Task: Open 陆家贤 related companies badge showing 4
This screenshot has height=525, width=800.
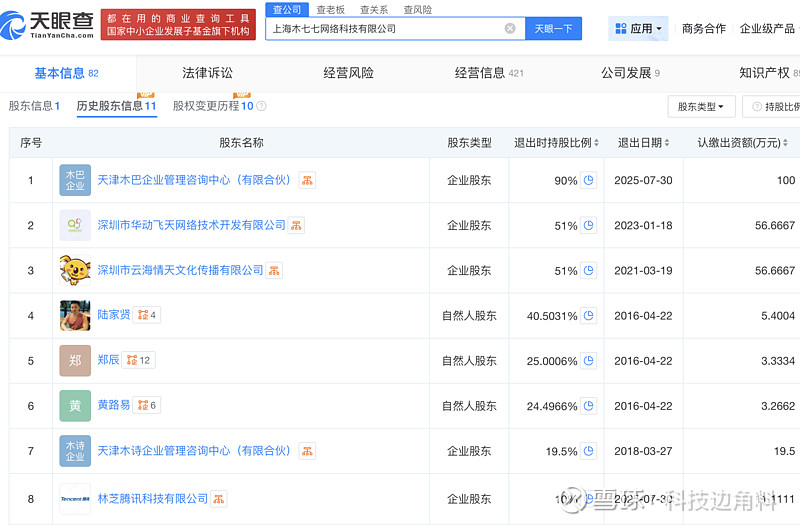Action: click(x=147, y=315)
